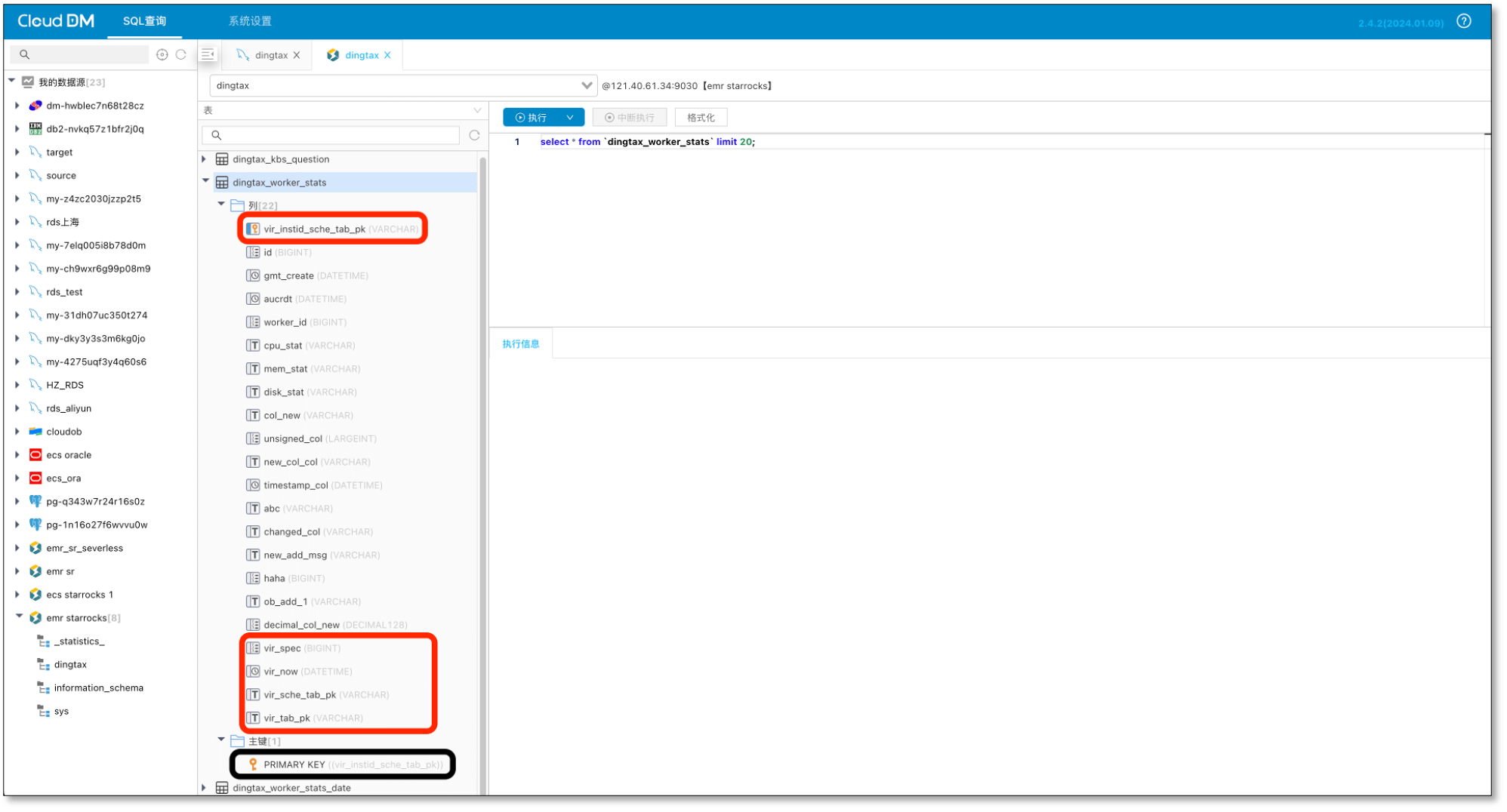Viewport: 1507px width, 812px height.
Task: Open the dingtax database dropdown
Action: (x=586, y=85)
